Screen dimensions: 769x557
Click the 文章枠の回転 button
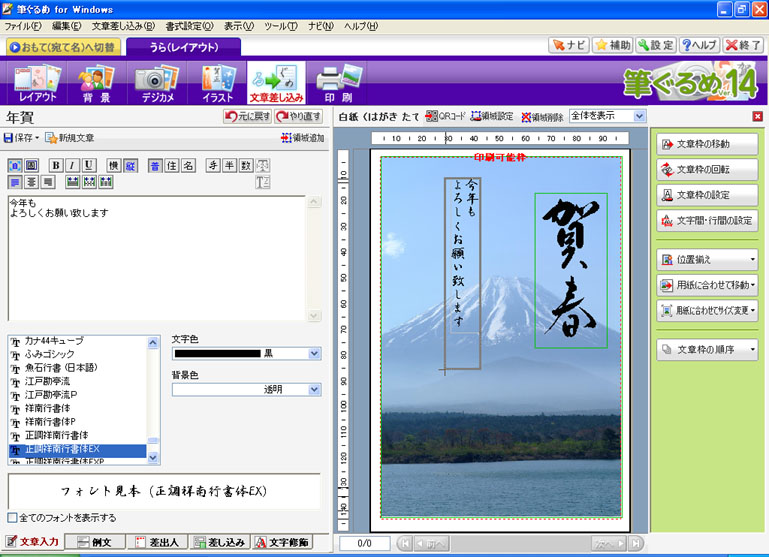(x=707, y=169)
